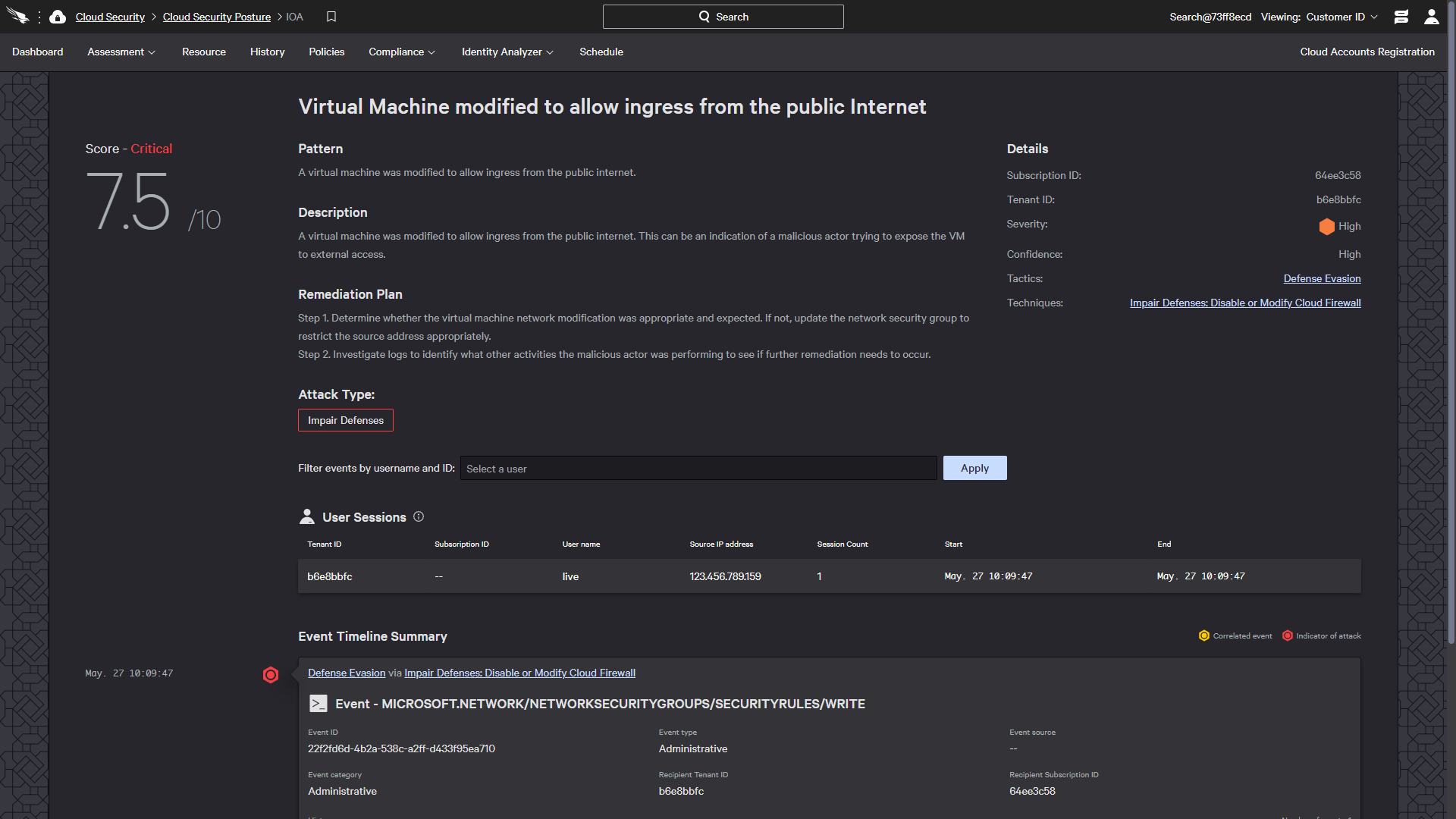Open Defense Evasion link in event timeline
The height and width of the screenshot is (819, 1456).
347,673
